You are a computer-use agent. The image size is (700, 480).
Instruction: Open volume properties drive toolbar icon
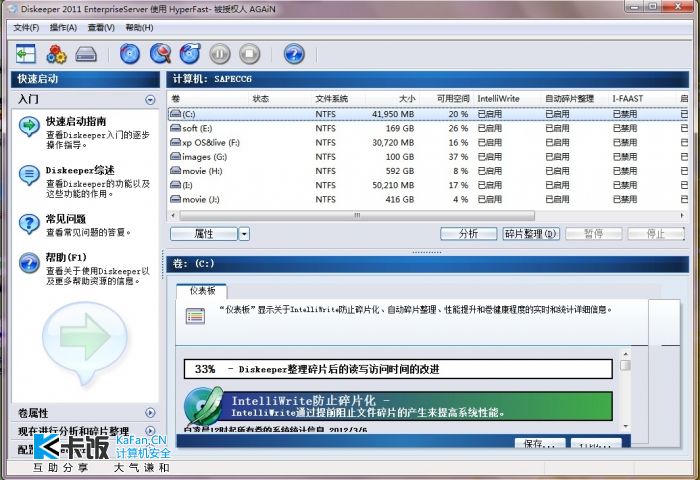pos(86,54)
